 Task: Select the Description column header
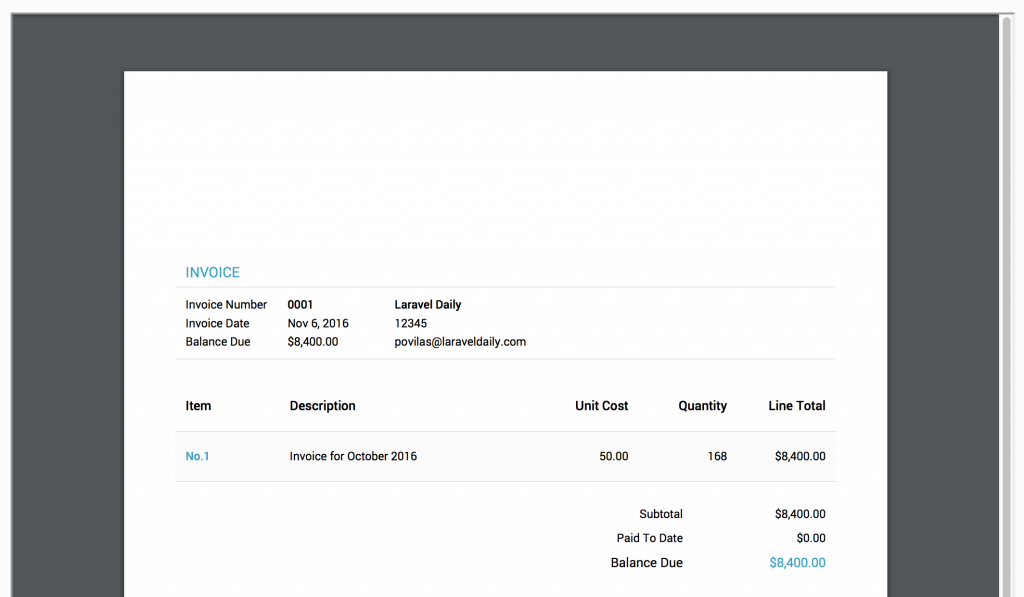coord(322,405)
